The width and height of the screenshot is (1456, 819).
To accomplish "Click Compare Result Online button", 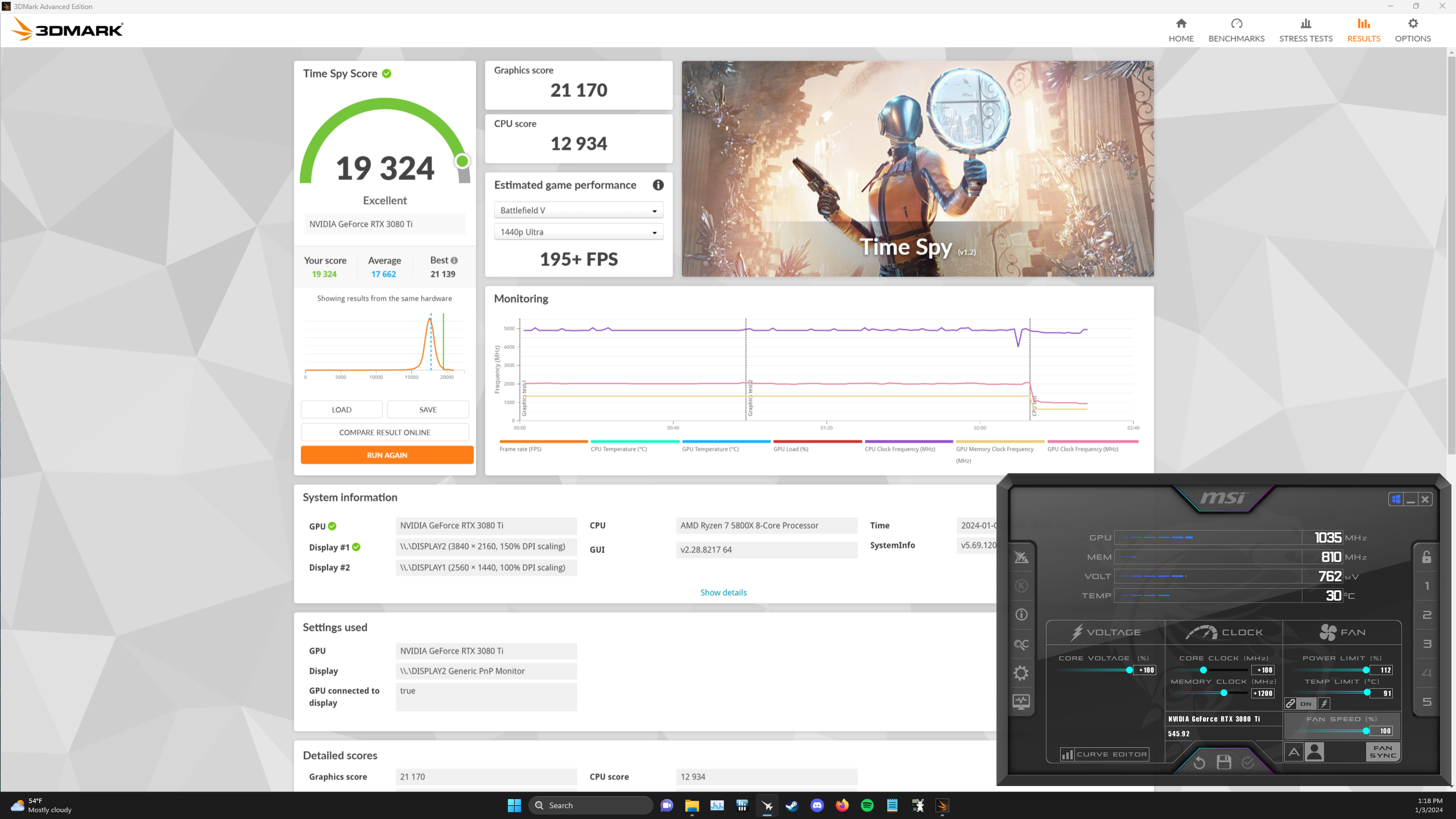I will (384, 432).
